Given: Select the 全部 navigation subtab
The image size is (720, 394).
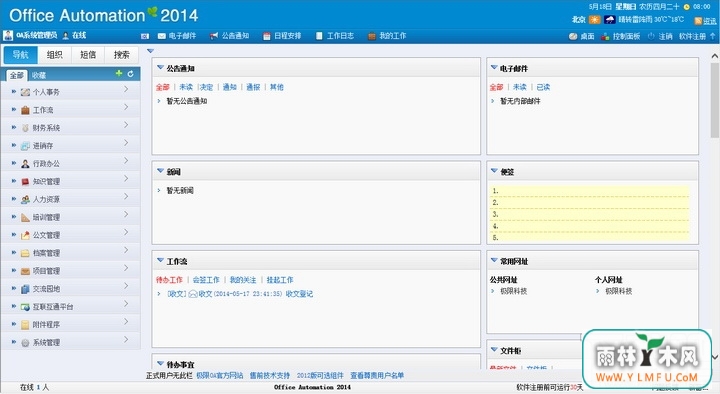Looking at the screenshot, I should [x=17, y=75].
